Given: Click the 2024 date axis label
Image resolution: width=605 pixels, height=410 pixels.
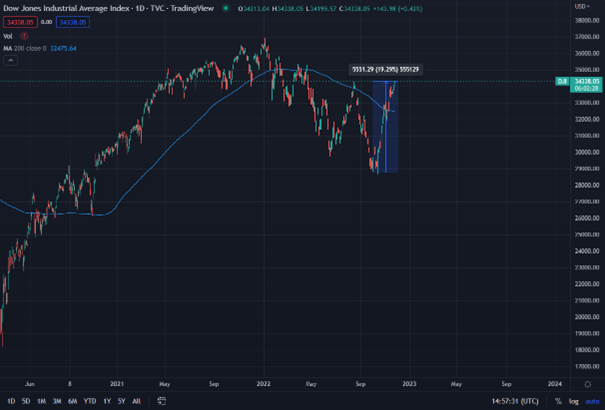Looking at the screenshot, I should pyautogui.click(x=555, y=384).
